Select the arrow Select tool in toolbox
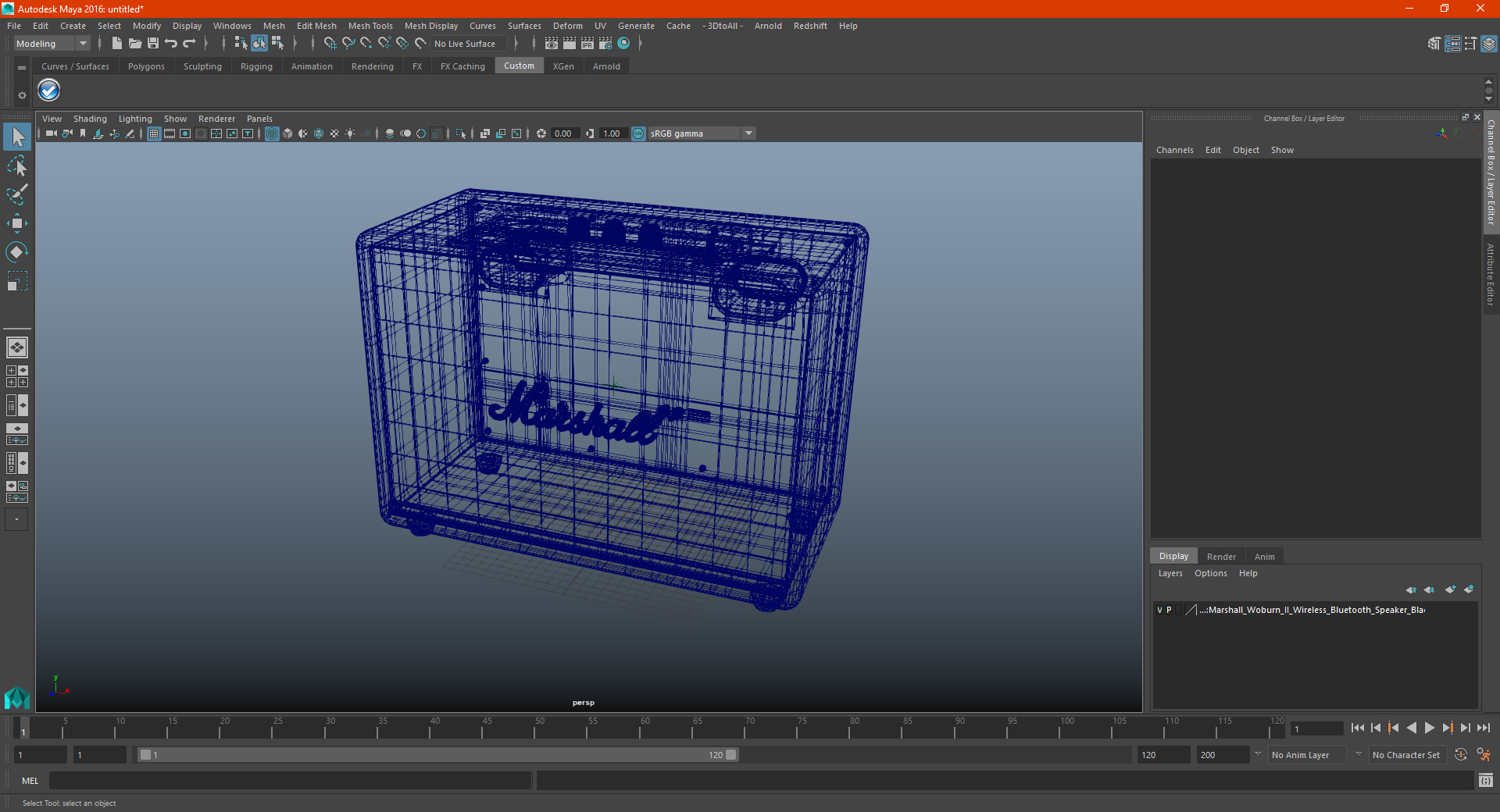The height and width of the screenshot is (812, 1500). coord(17,137)
